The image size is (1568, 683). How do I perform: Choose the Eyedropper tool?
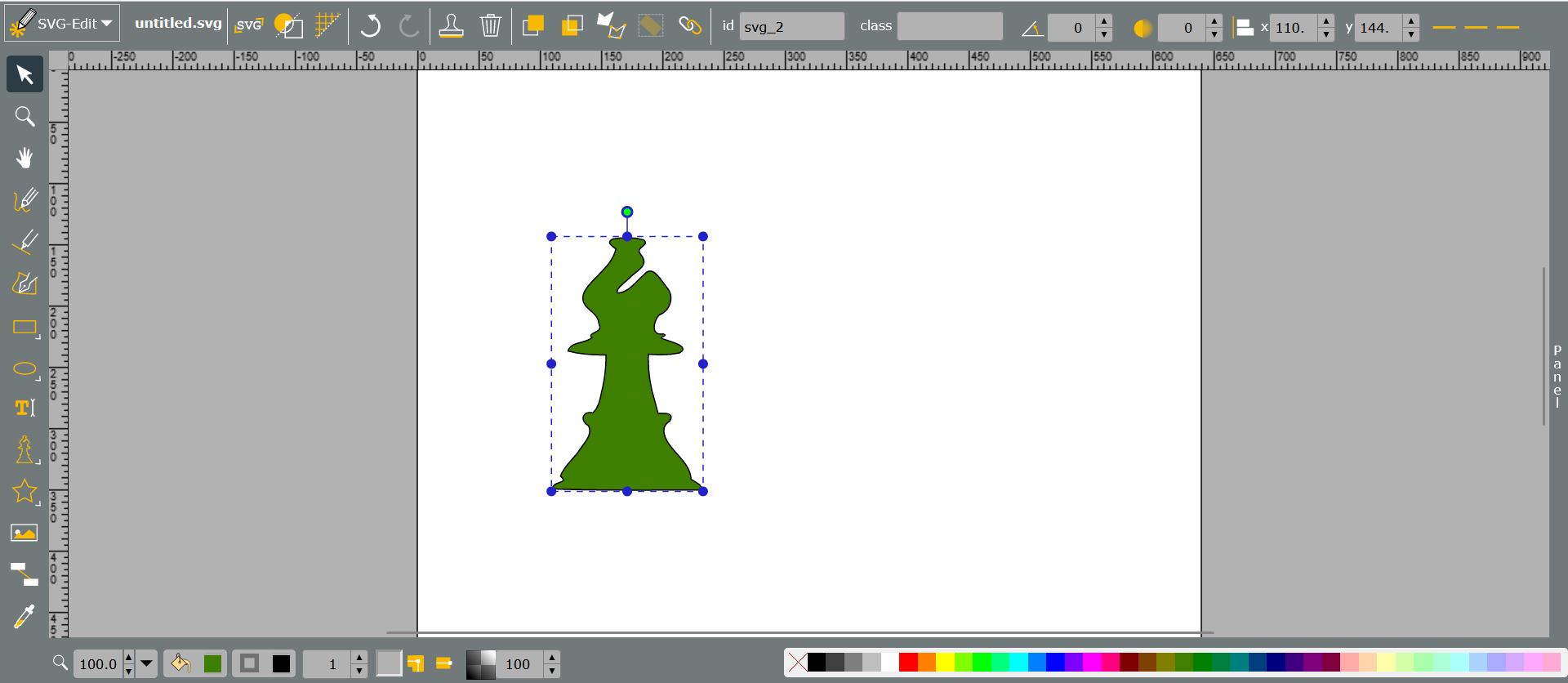[x=24, y=616]
